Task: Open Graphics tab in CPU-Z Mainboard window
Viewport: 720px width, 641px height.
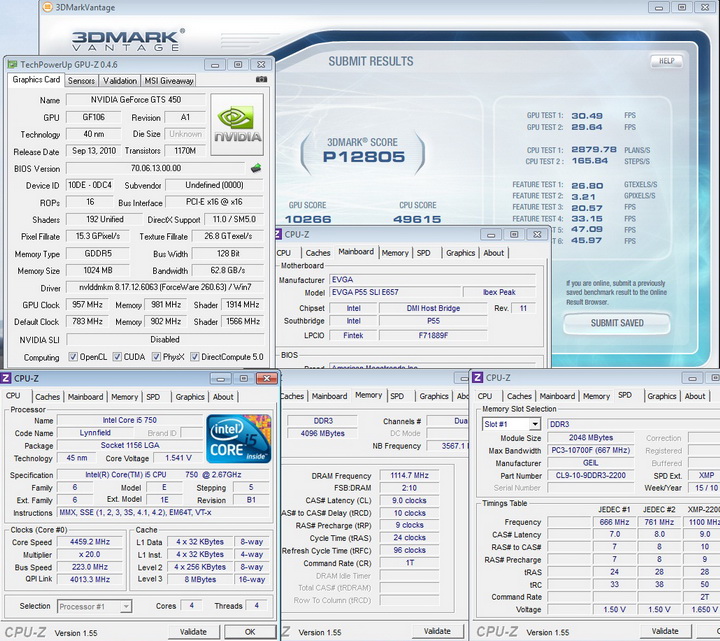Action: pos(461,253)
